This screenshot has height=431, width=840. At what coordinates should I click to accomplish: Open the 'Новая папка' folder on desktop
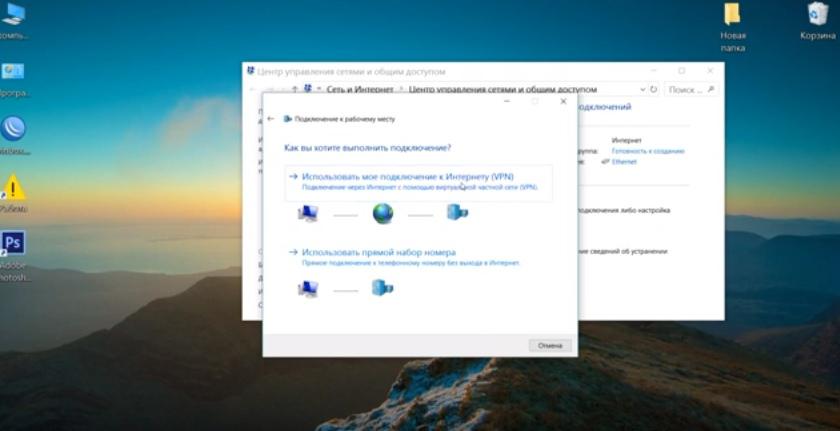[732, 14]
